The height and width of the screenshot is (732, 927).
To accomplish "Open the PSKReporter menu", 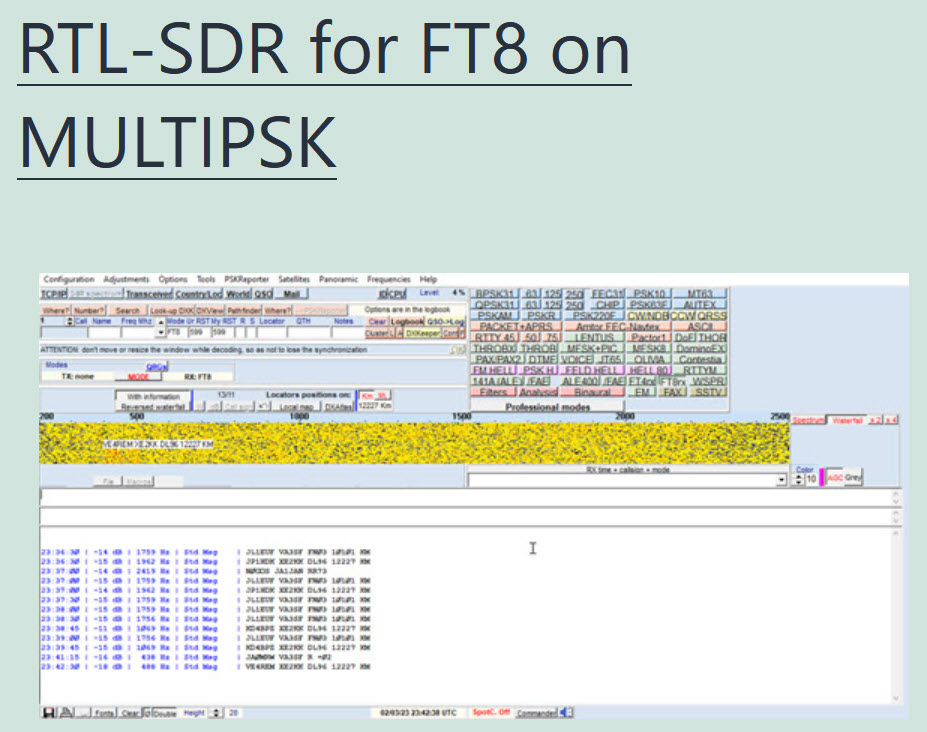I will pos(246,279).
